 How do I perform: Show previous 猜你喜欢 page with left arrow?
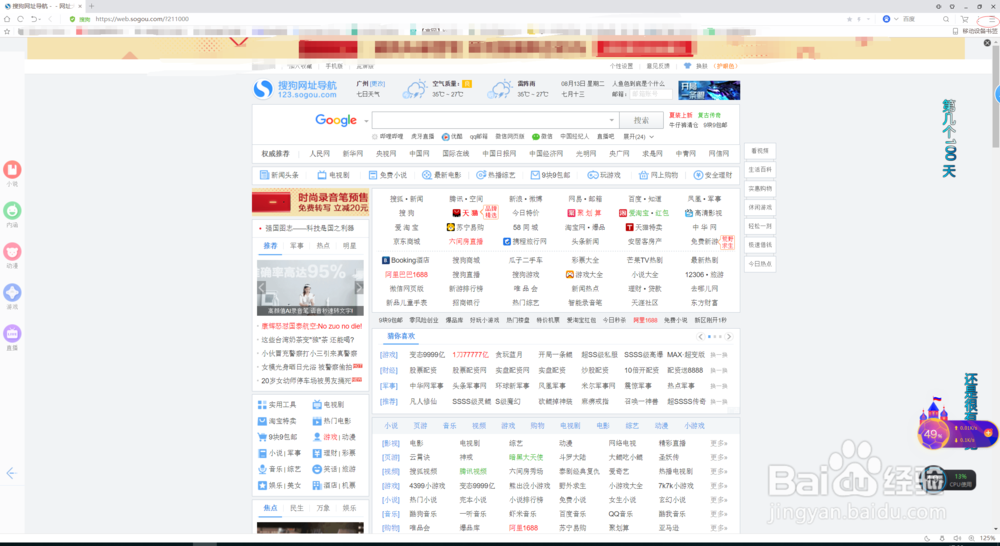tap(700, 336)
